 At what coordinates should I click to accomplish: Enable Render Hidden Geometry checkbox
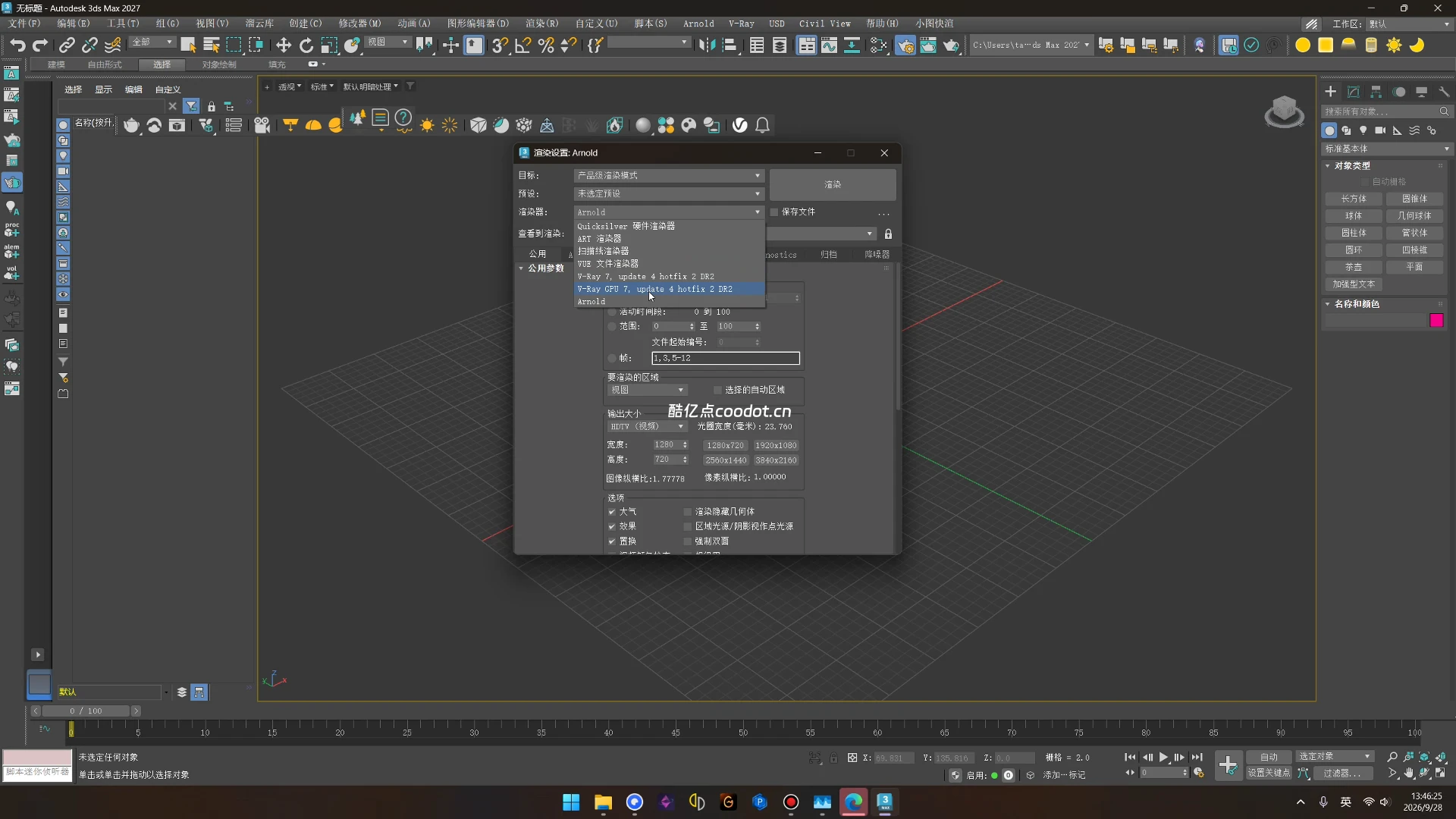click(x=688, y=512)
